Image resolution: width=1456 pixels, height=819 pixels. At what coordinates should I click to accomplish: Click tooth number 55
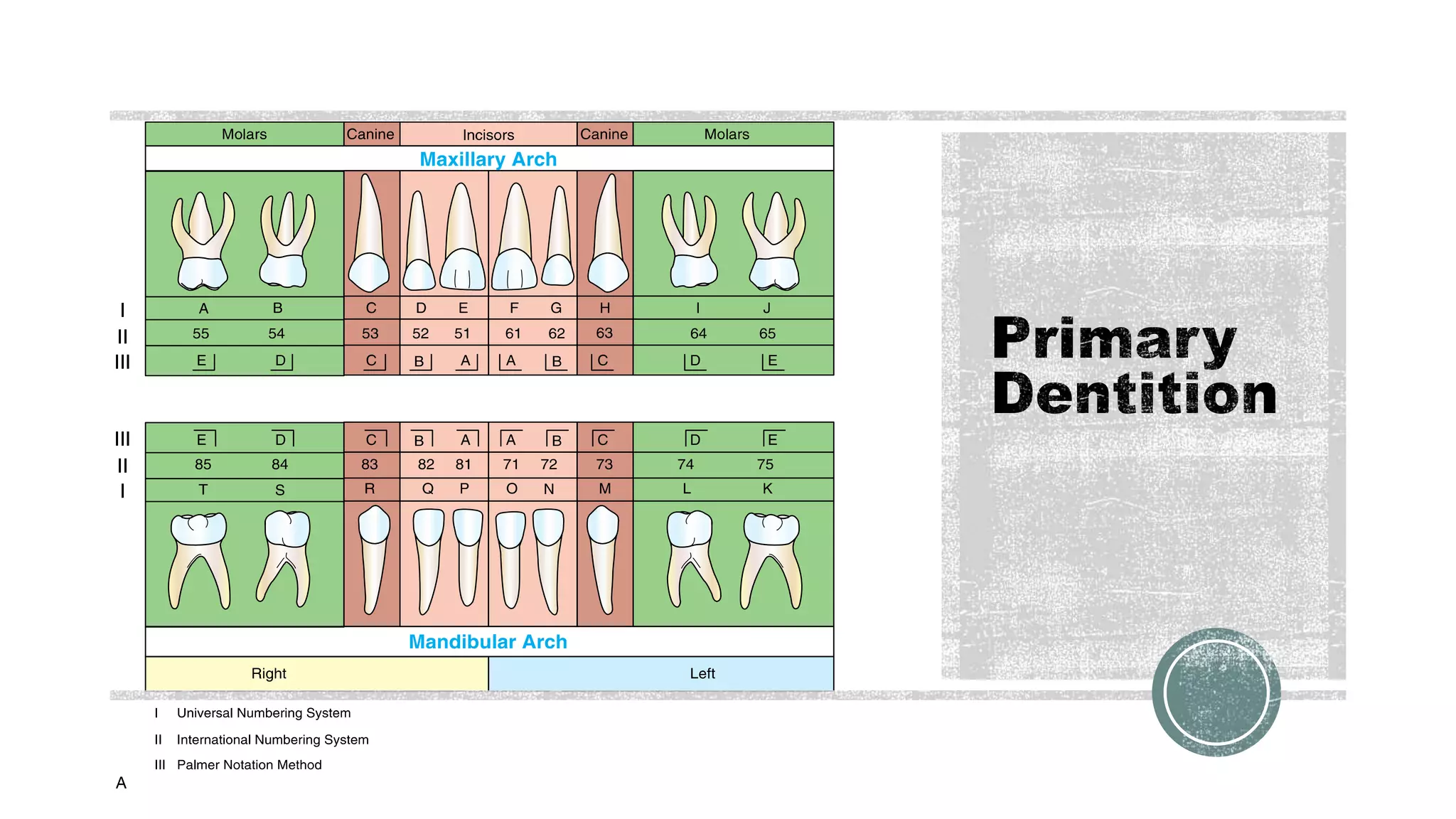[201, 333]
